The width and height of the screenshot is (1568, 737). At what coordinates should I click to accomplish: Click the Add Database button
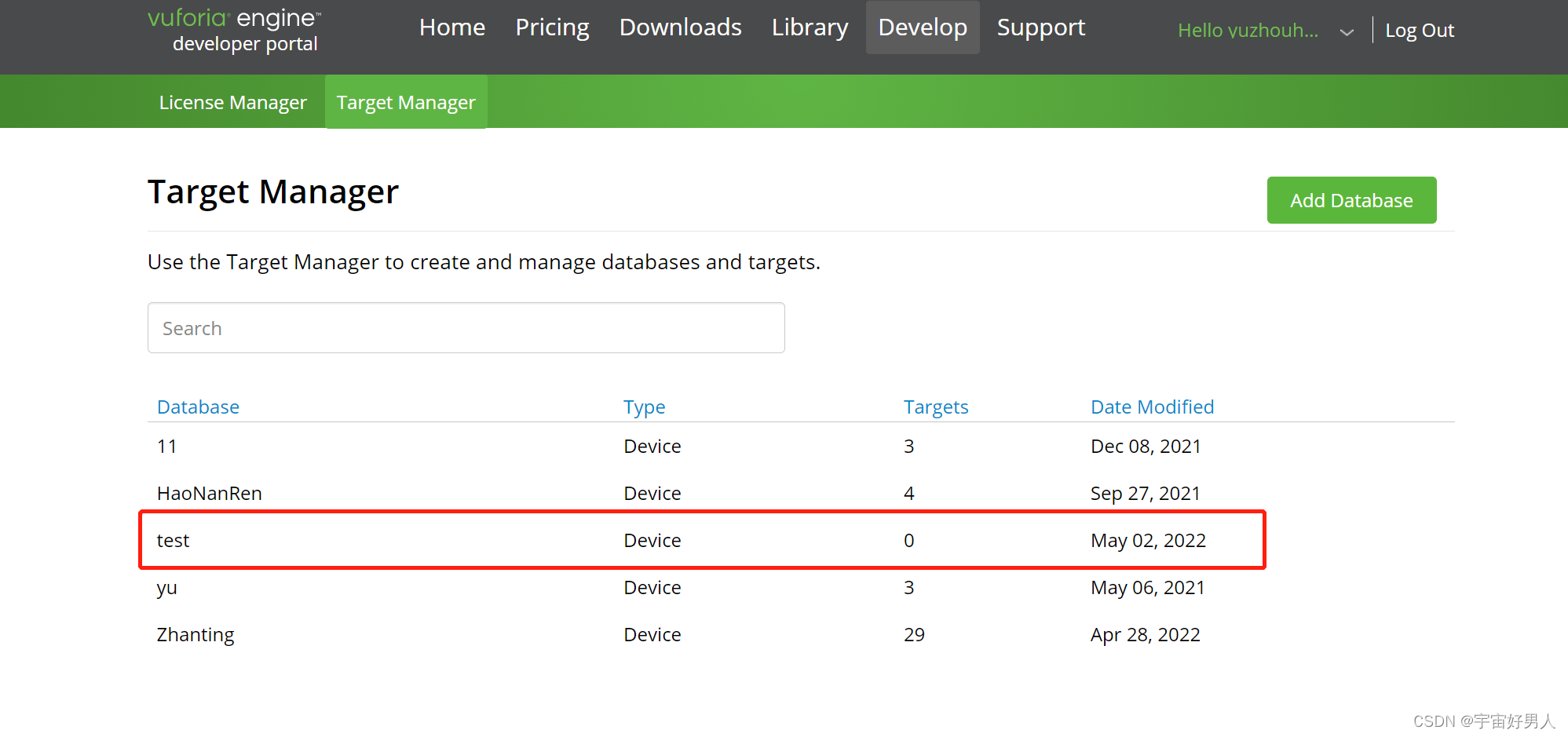[x=1351, y=200]
